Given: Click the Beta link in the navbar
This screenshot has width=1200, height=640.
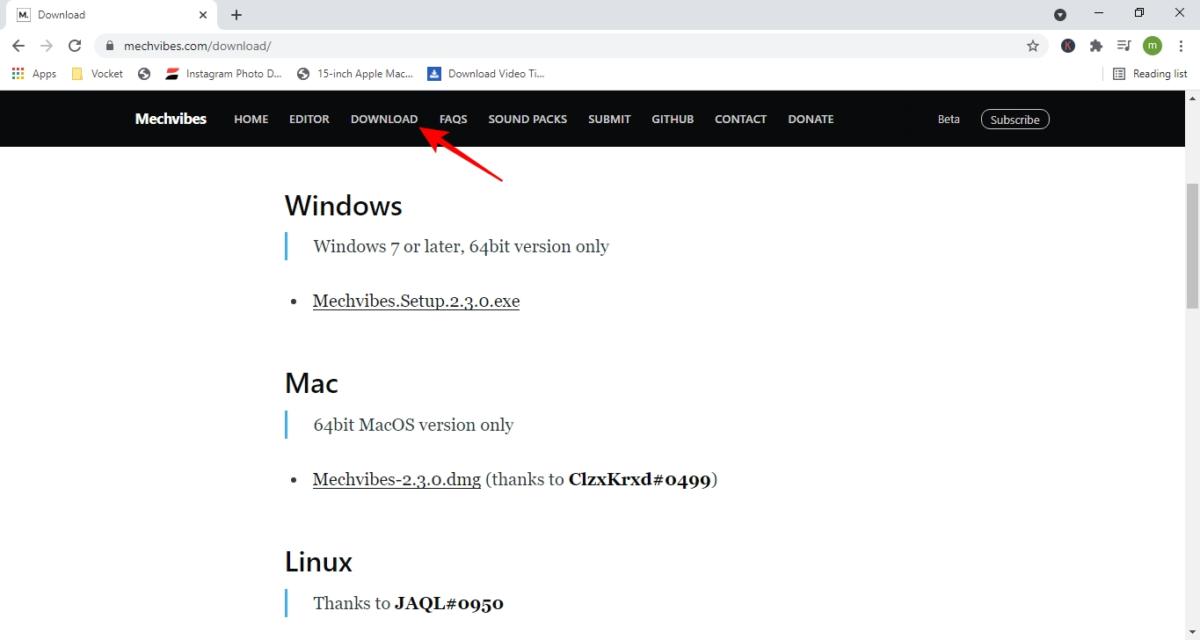Looking at the screenshot, I should pyautogui.click(x=948, y=119).
